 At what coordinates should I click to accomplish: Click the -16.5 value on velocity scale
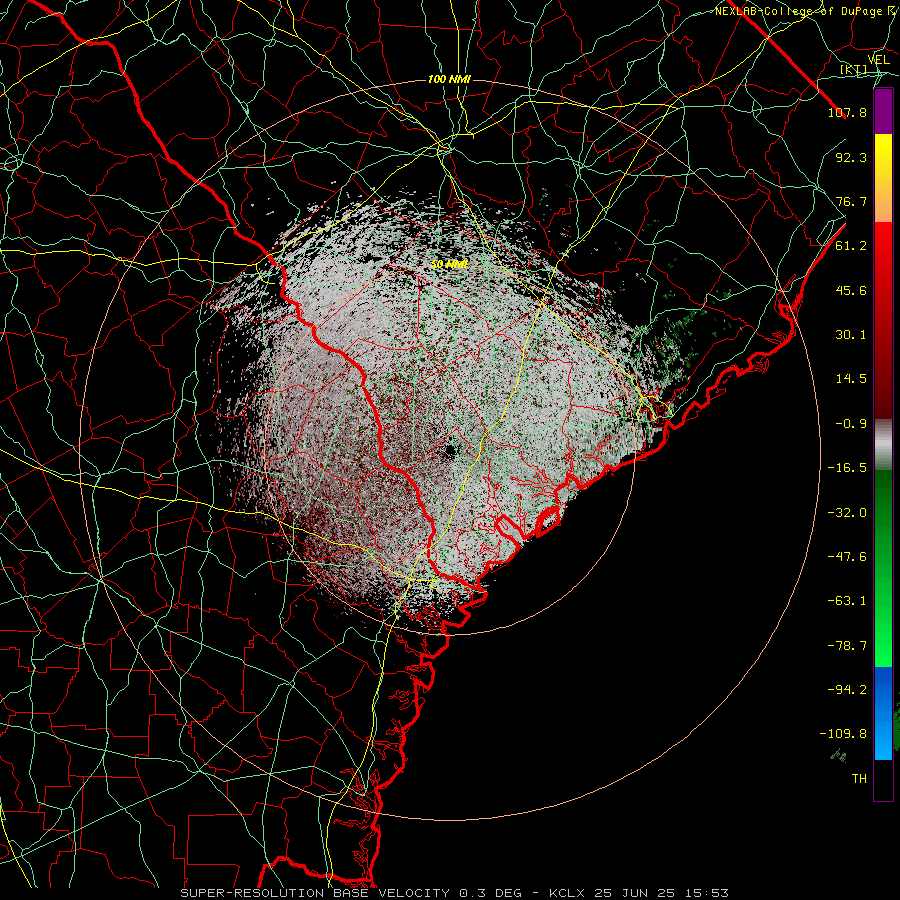point(847,468)
